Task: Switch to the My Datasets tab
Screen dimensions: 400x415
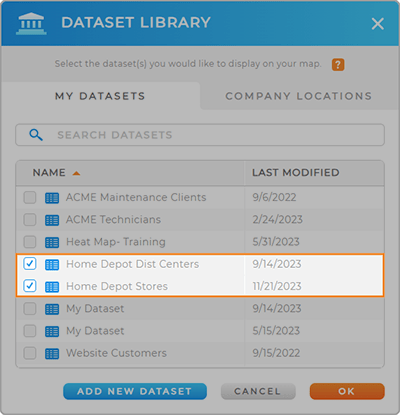Action: click(x=100, y=96)
